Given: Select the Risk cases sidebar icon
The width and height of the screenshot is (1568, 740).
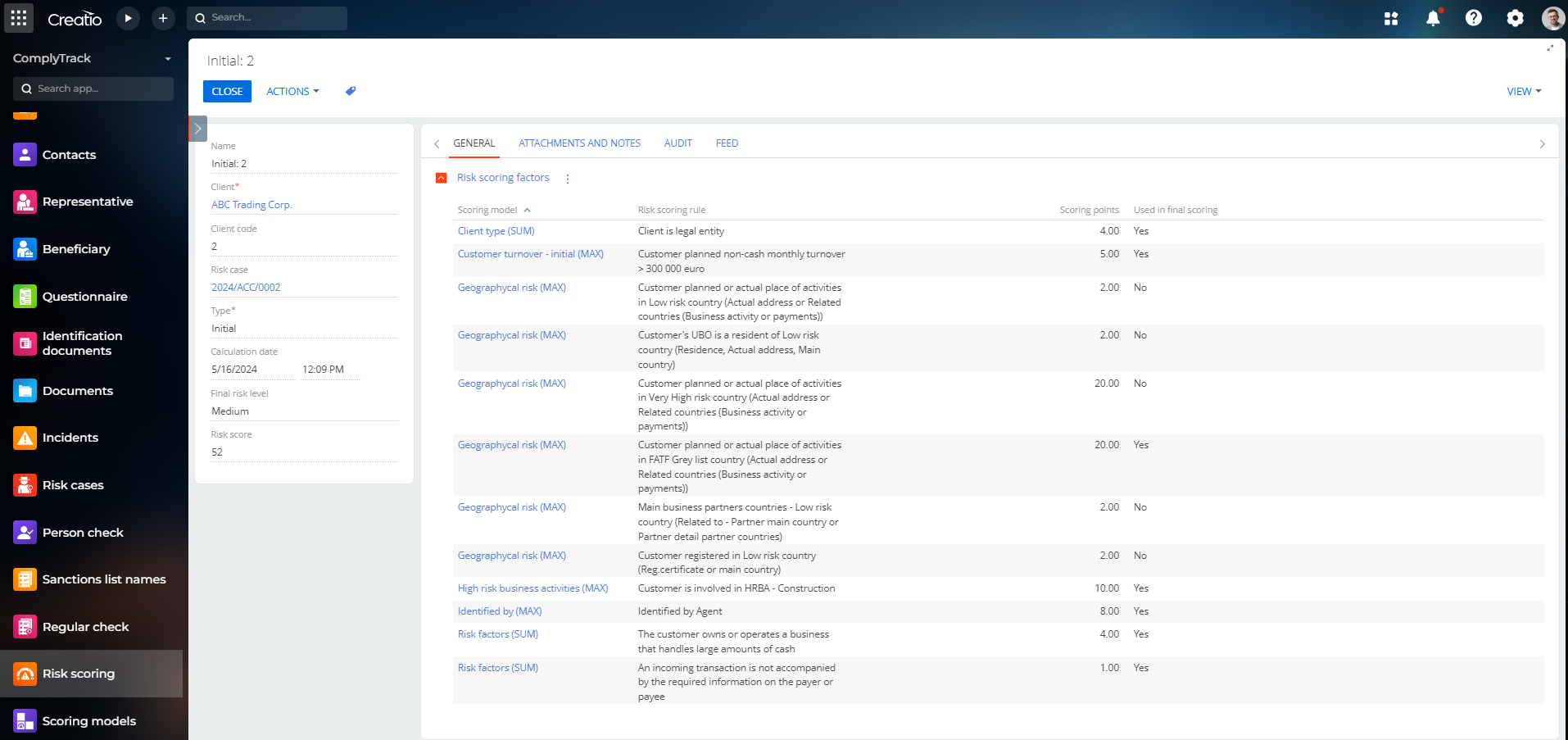Looking at the screenshot, I should coord(73,484).
